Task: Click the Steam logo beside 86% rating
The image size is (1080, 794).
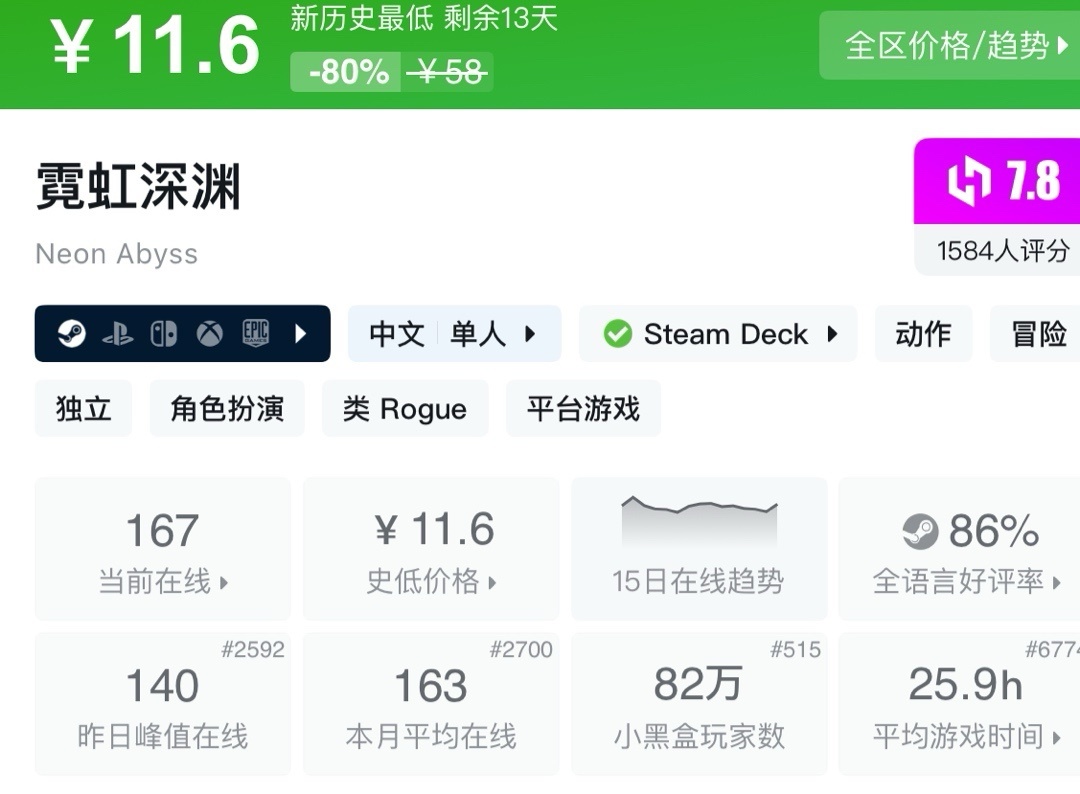Action: point(920,532)
